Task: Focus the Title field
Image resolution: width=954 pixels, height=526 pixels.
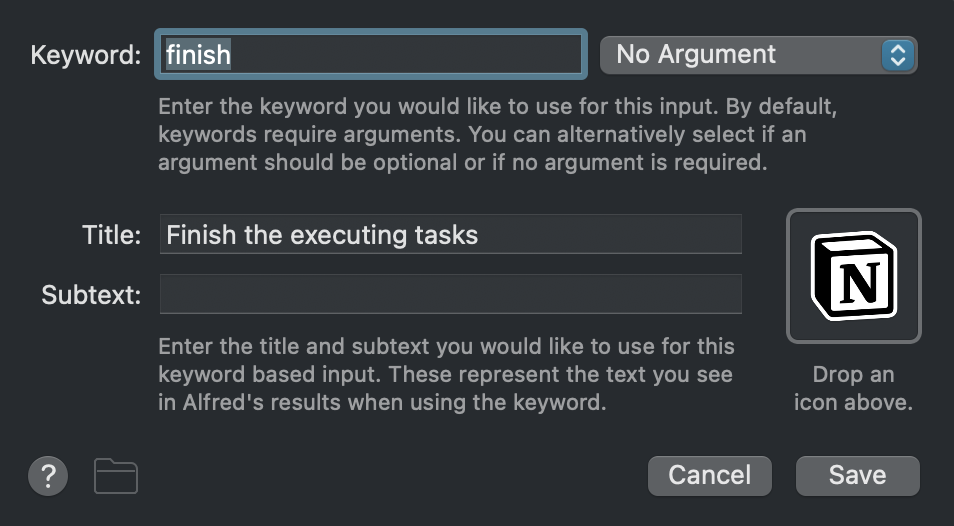Action: pyautogui.click(x=450, y=234)
